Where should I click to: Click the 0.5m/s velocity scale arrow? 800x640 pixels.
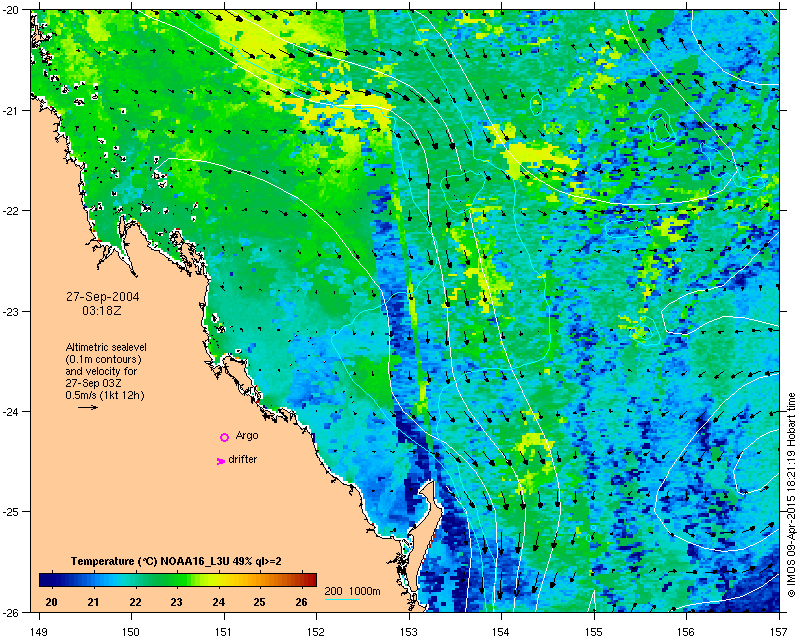pos(88,407)
